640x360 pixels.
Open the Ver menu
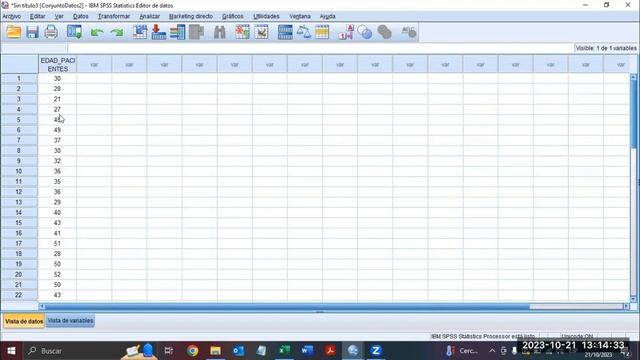click(59, 16)
